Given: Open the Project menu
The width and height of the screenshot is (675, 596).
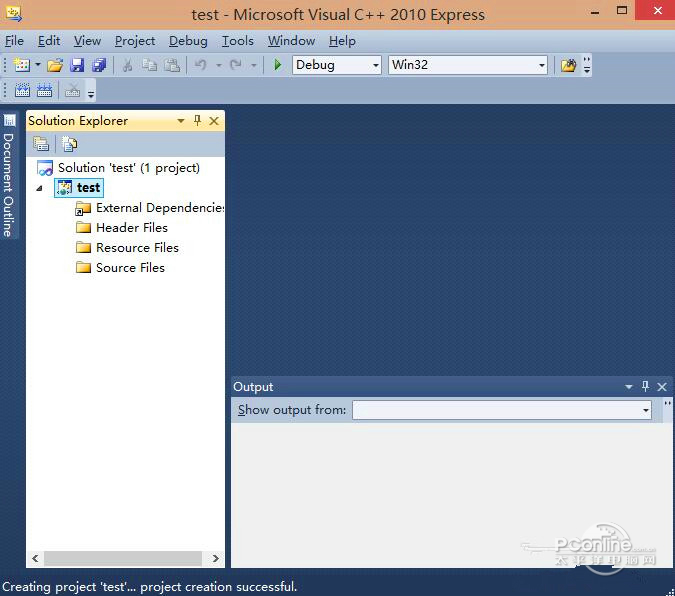Looking at the screenshot, I should 135,41.
